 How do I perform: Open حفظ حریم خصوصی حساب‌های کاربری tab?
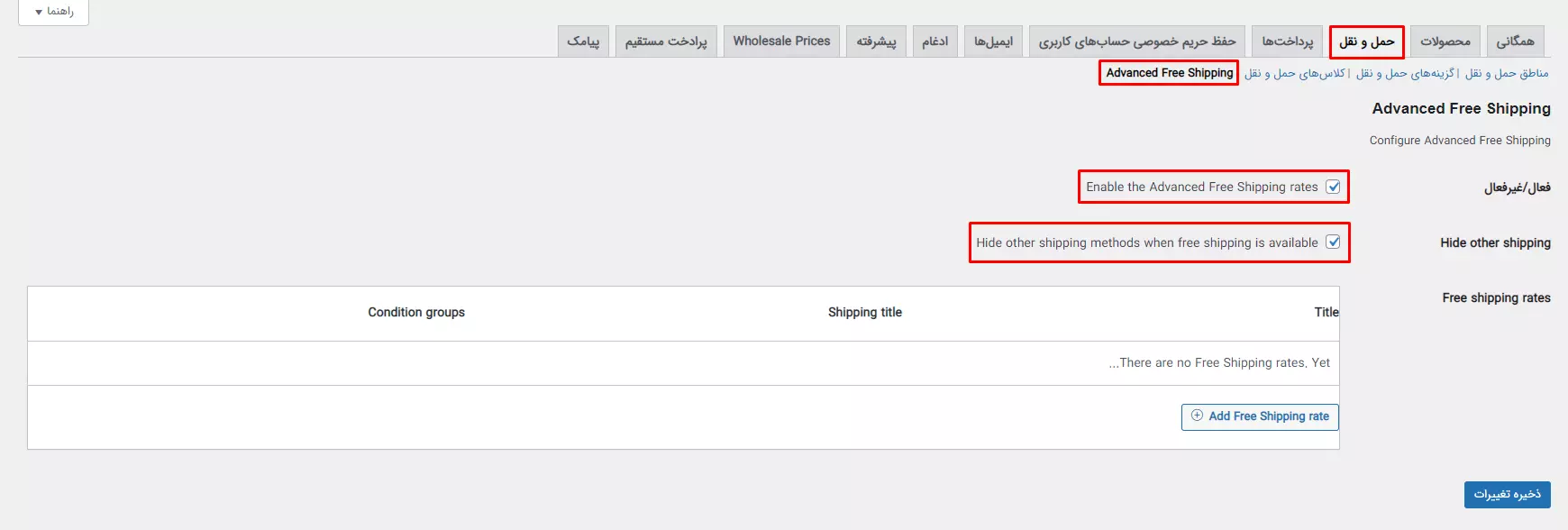tap(1137, 41)
